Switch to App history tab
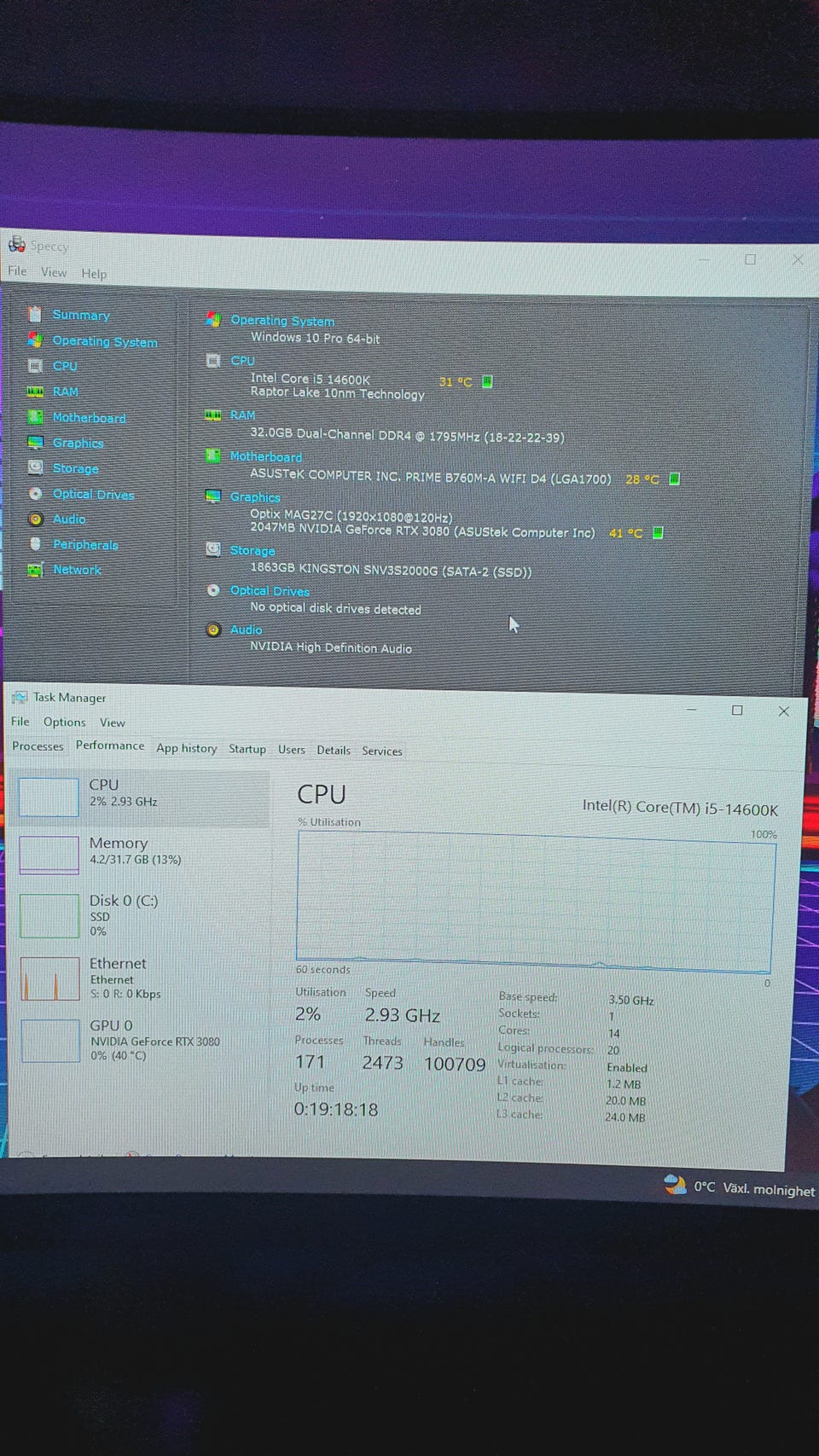This screenshot has height=1456, width=819. 186,747
